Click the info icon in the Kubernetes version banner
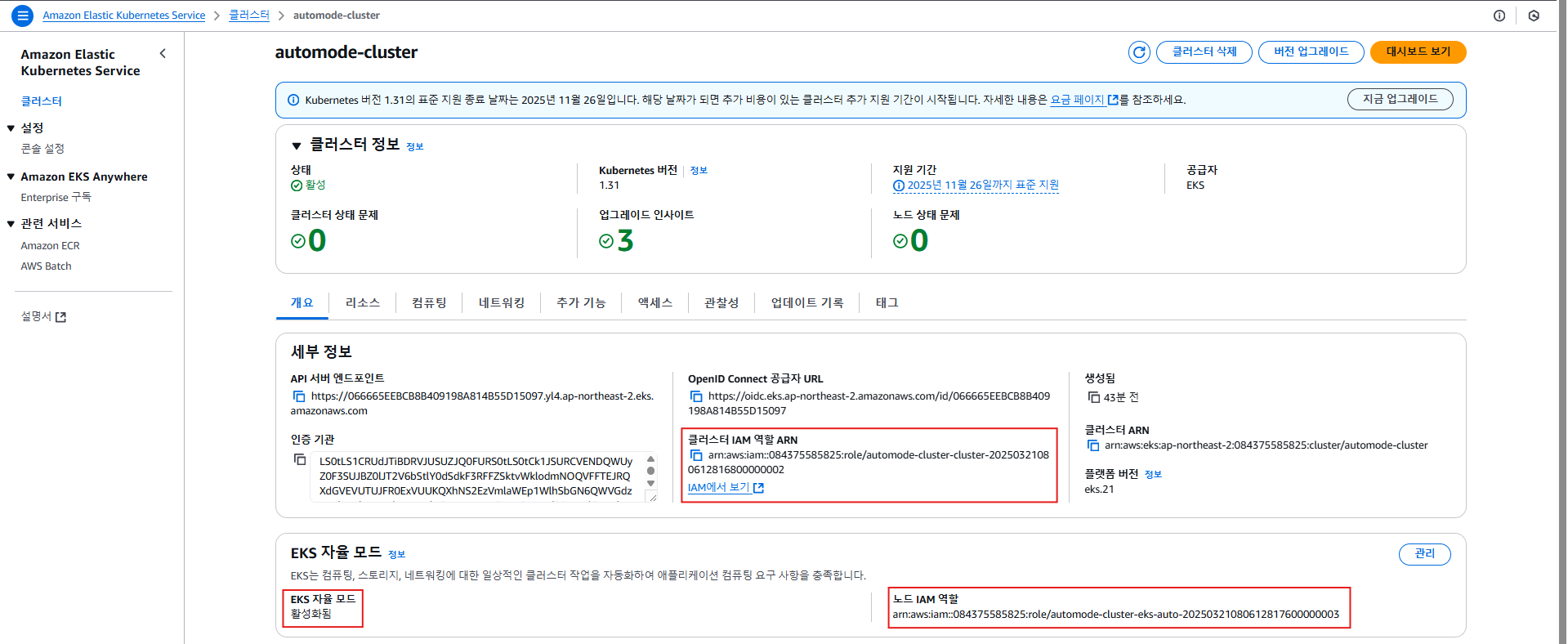 click(293, 100)
